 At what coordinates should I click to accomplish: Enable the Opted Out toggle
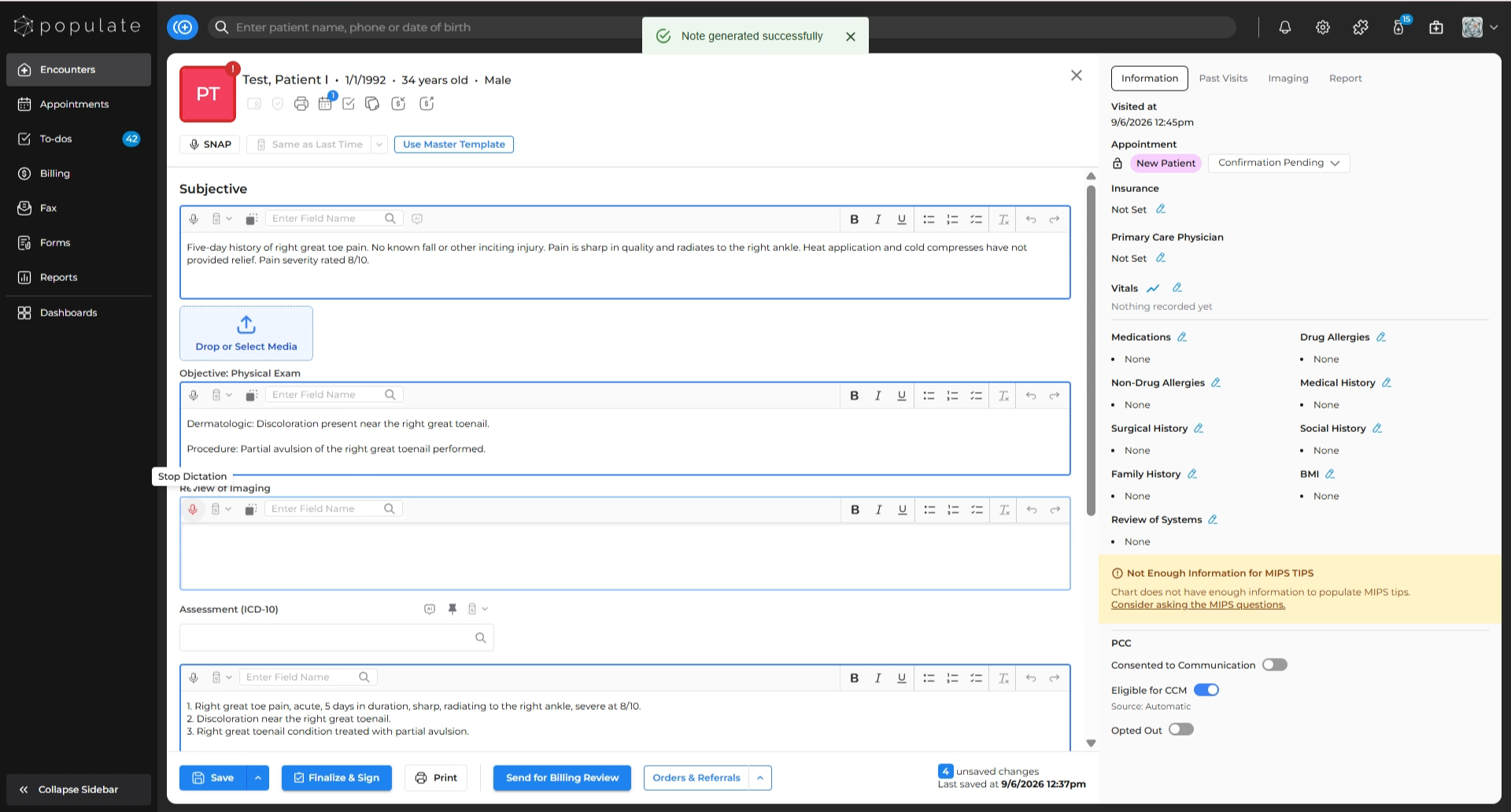(1181, 729)
